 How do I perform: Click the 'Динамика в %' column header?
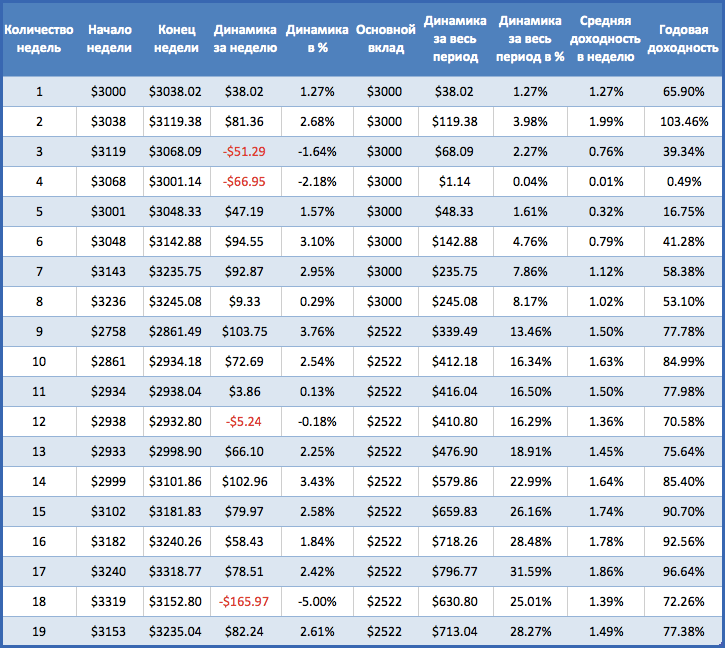317,38
